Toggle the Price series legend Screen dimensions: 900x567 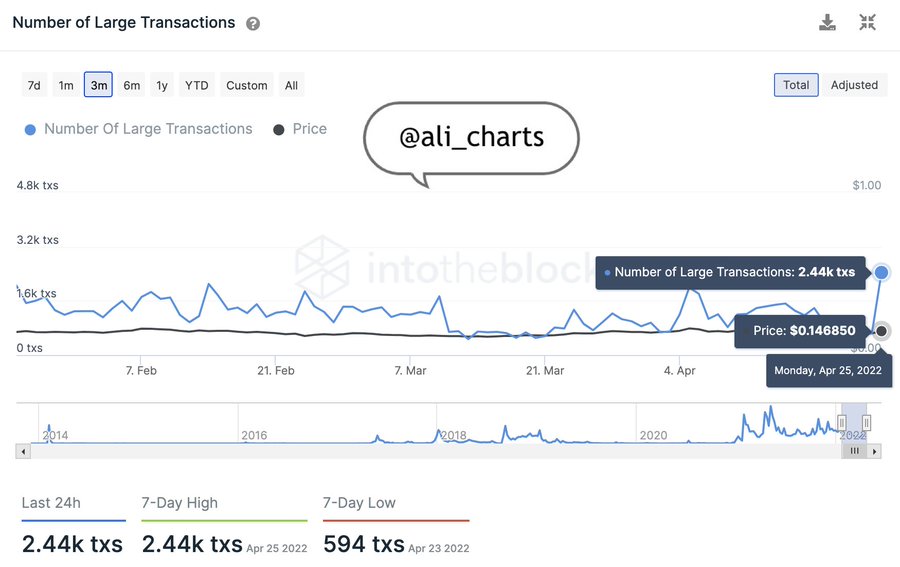pos(300,129)
